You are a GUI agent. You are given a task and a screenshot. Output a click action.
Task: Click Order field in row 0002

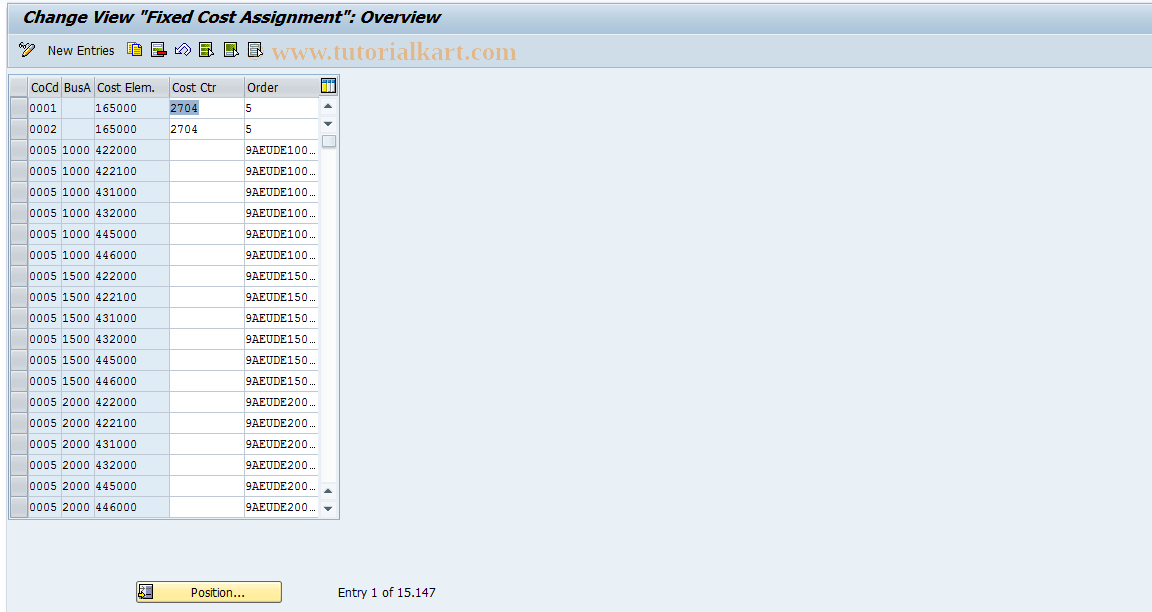pyautogui.click(x=281, y=129)
